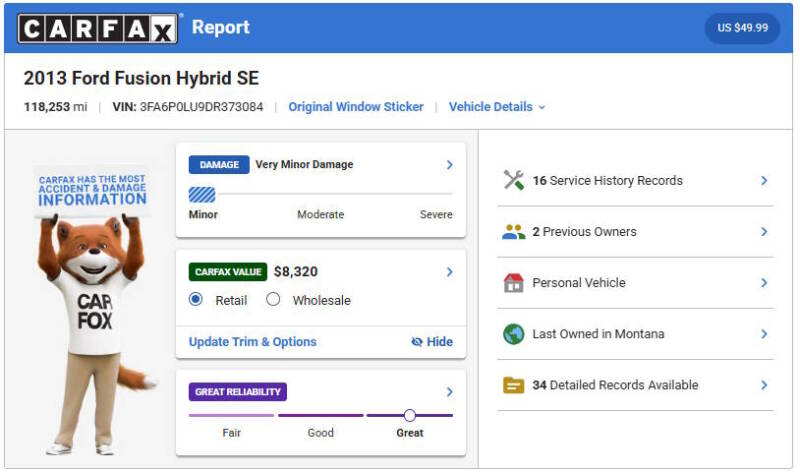800x472 pixels.
Task: Click the Last Owned in Montana text
Action: pos(598,334)
